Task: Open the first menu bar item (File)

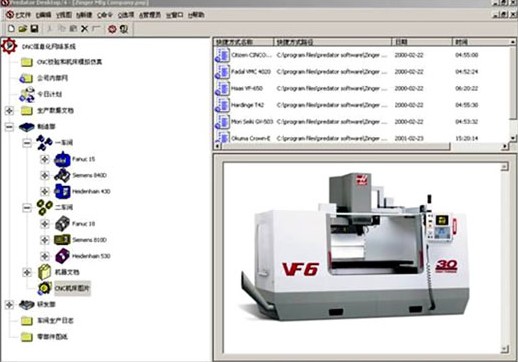Action: coord(19,15)
